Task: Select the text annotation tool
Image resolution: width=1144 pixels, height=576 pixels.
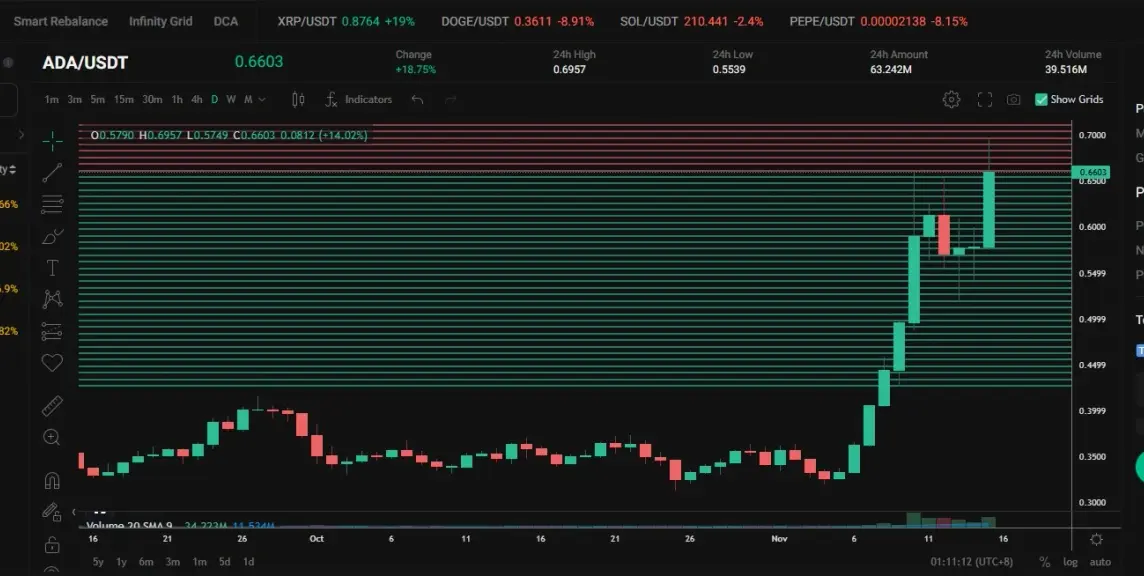Action: [x=52, y=268]
